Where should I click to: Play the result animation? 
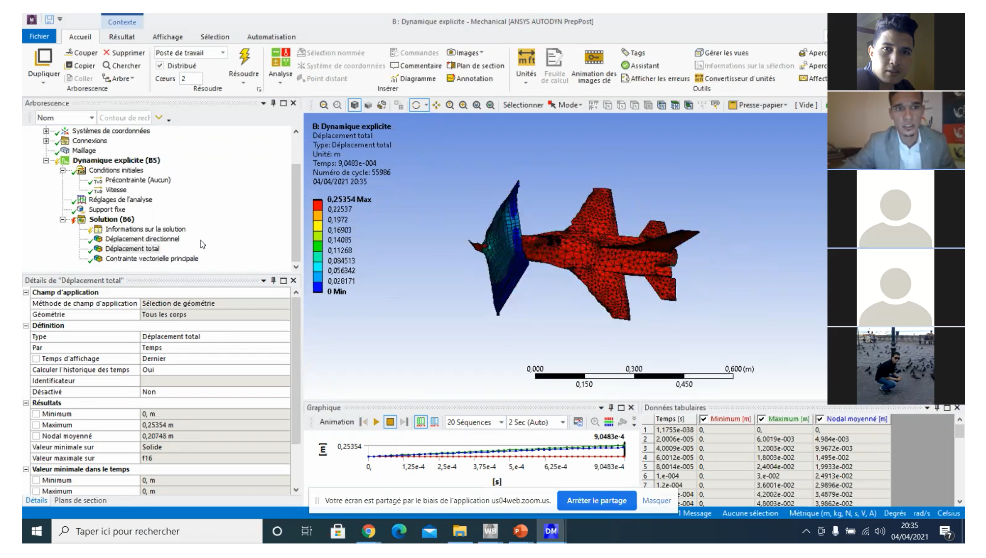(x=376, y=422)
